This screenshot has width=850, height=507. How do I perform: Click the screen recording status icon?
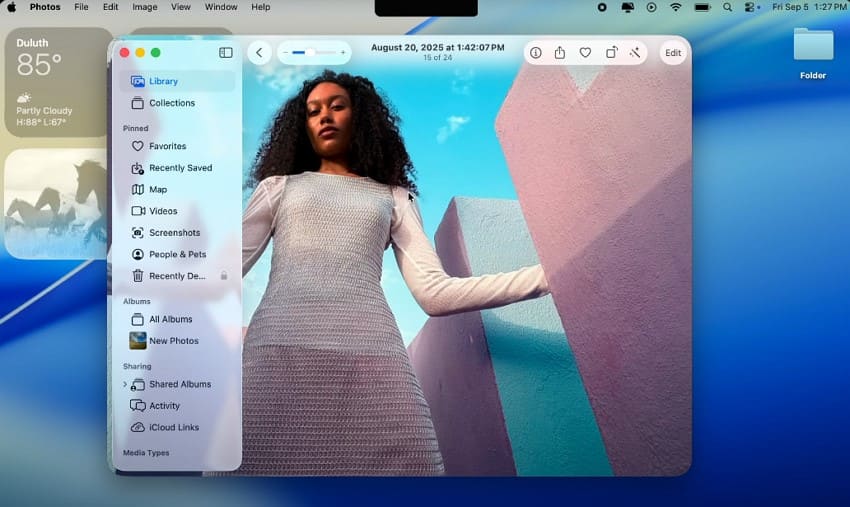(x=602, y=7)
